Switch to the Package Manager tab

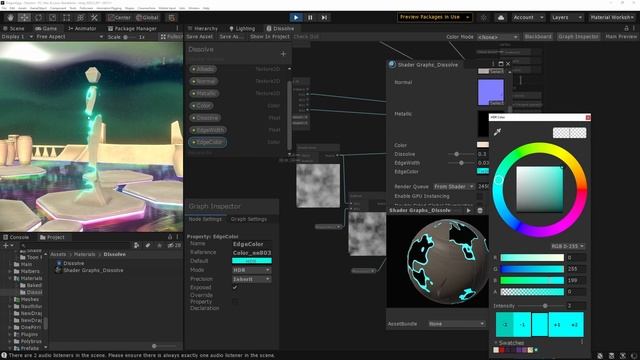tap(132, 29)
